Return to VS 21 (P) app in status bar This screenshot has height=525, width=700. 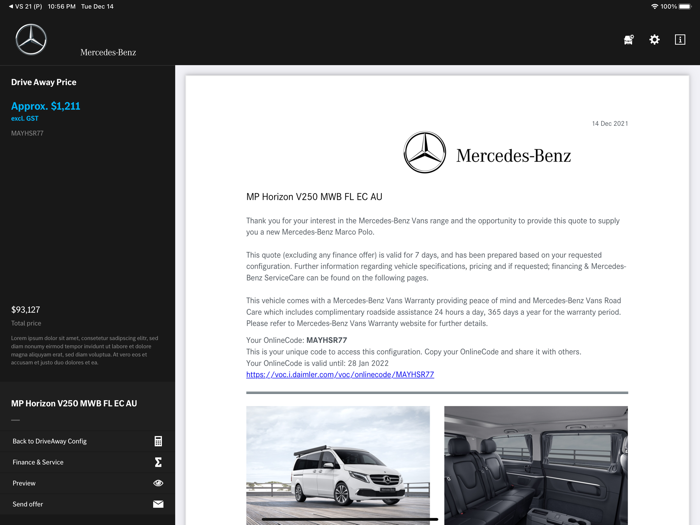click(25, 6)
